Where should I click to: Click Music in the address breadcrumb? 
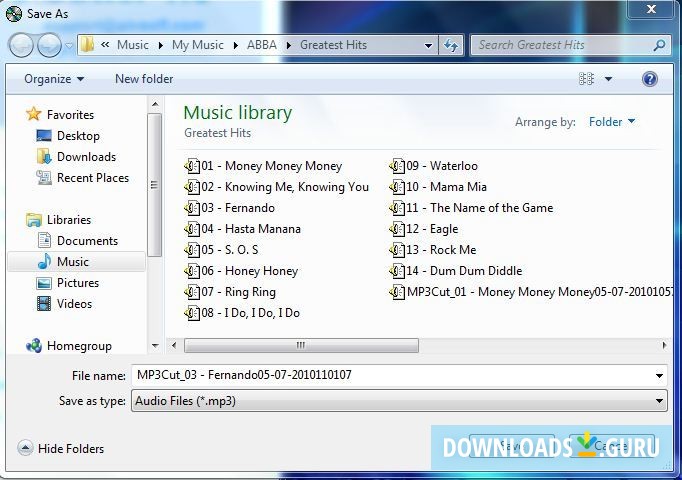(133, 45)
